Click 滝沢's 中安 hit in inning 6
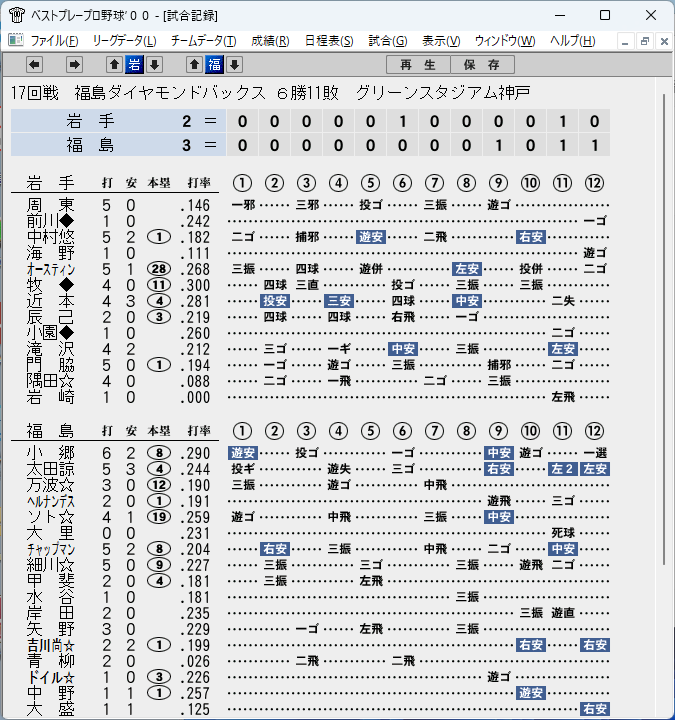Screen dimensions: 675x720 [403, 349]
